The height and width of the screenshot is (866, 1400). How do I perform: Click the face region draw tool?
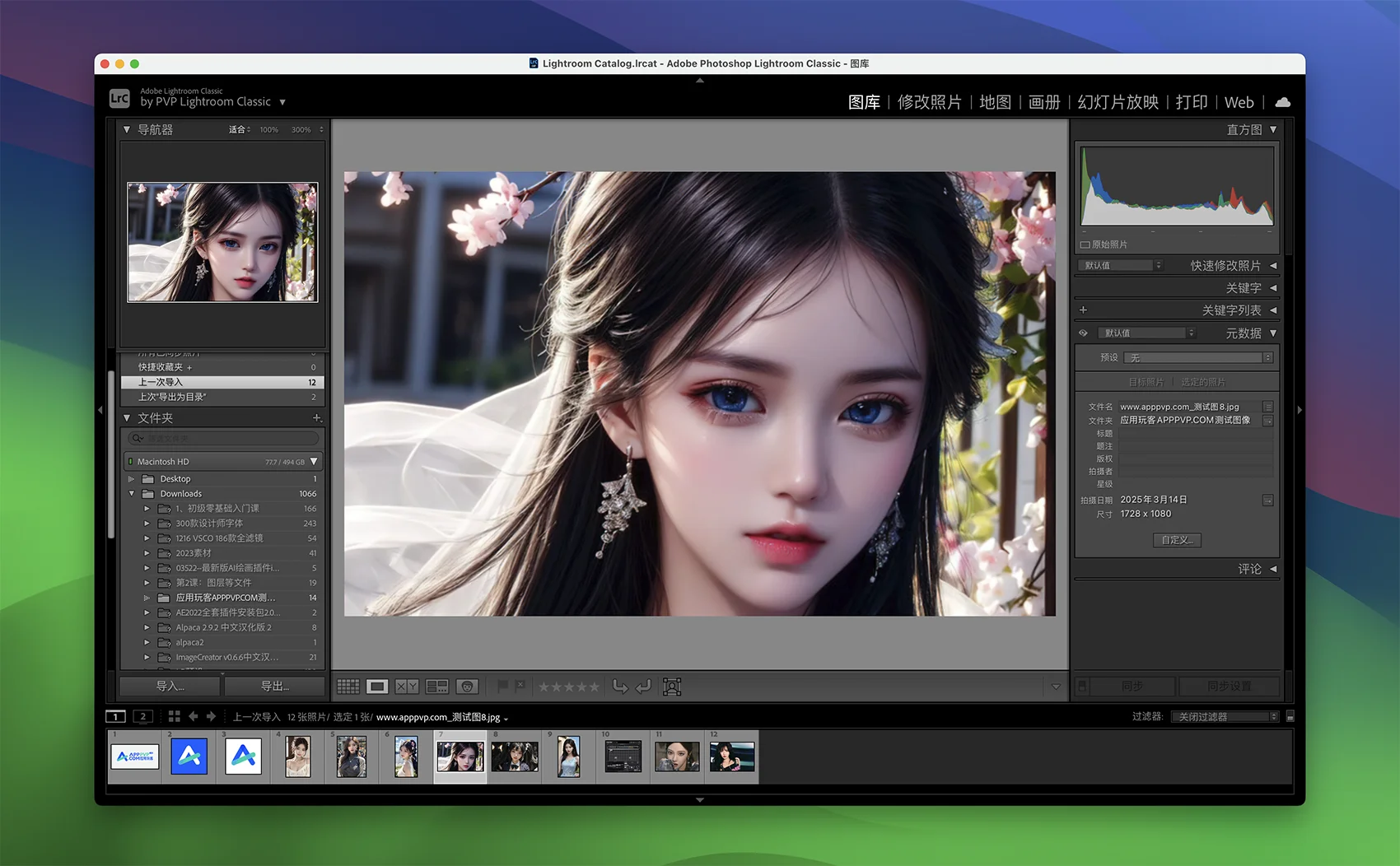(672, 687)
